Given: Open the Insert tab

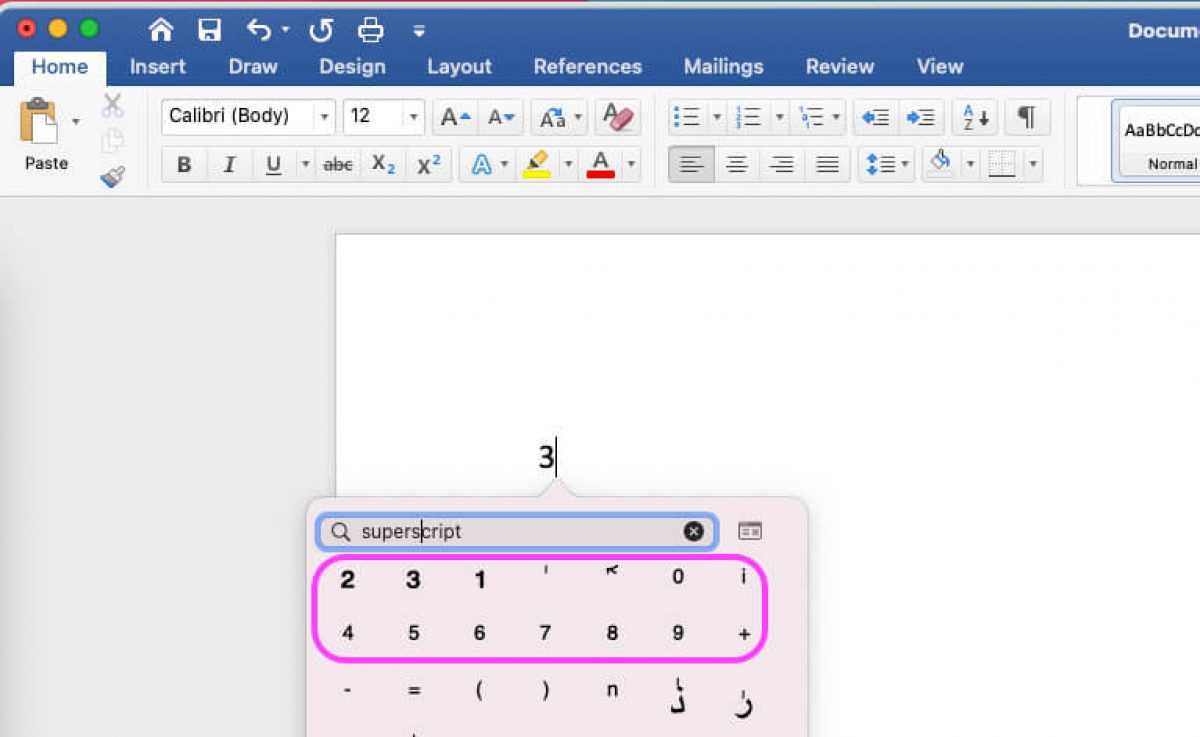Looking at the screenshot, I should [157, 67].
